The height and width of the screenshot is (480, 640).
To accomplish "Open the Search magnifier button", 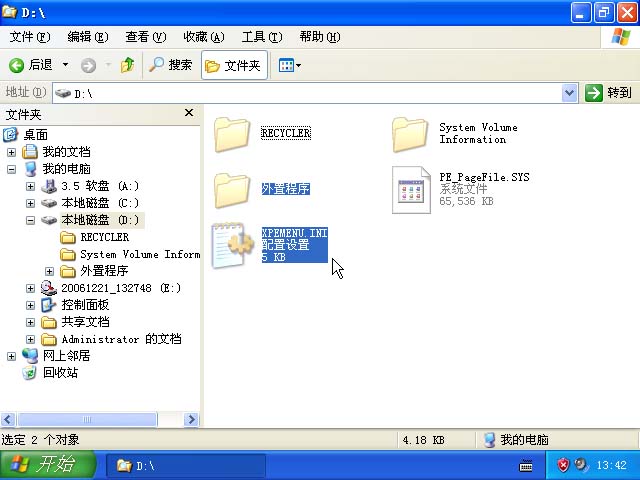I will tap(170, 65).
